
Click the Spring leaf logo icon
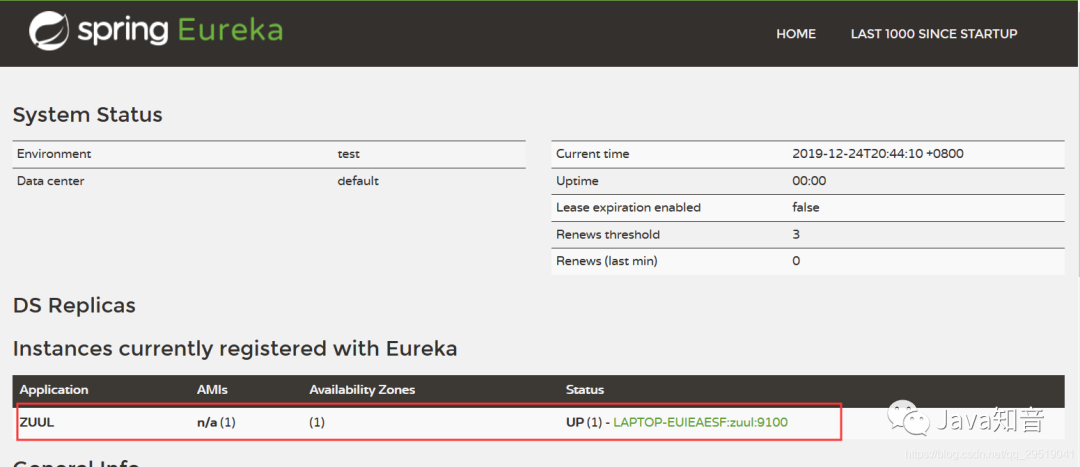click(48, 32)
